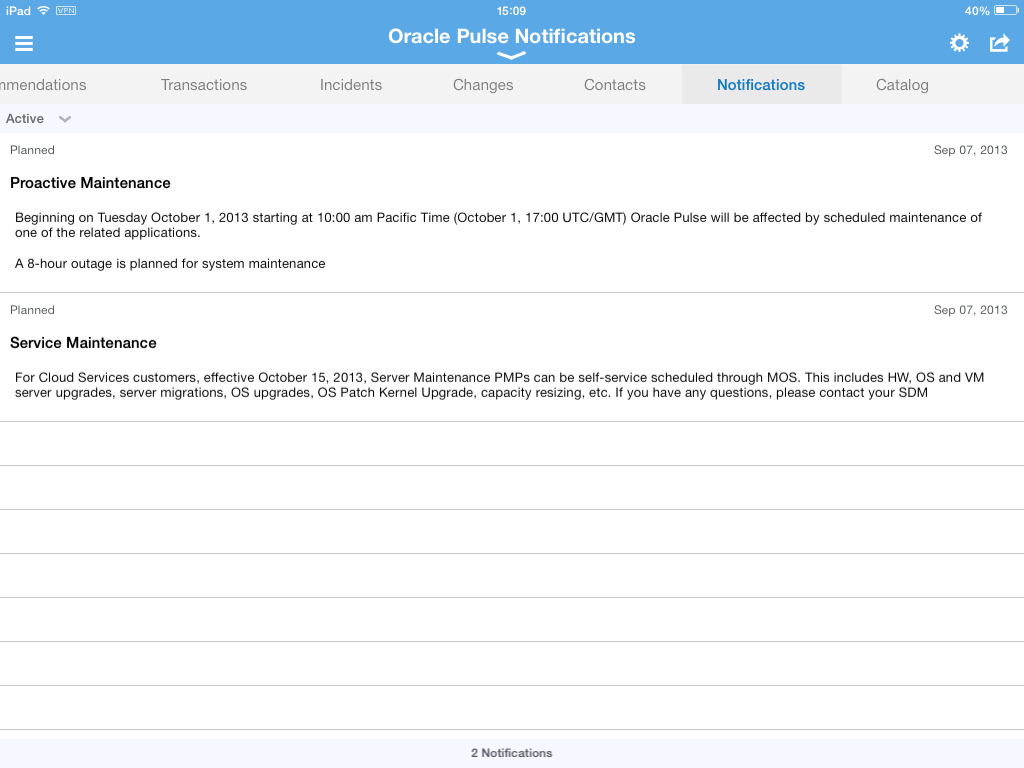Tap the 15:09 clock in status bar

point(511,11)
